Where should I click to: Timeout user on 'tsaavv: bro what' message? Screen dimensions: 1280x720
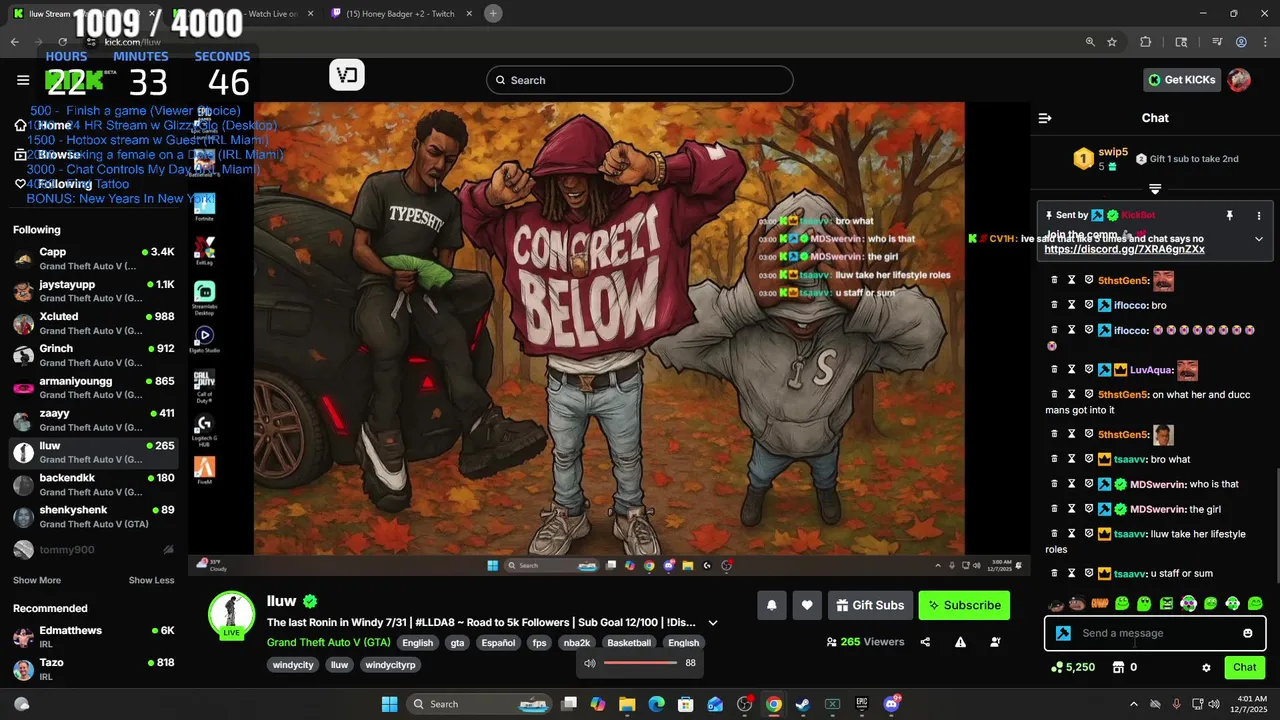[x=1071, y=459]
